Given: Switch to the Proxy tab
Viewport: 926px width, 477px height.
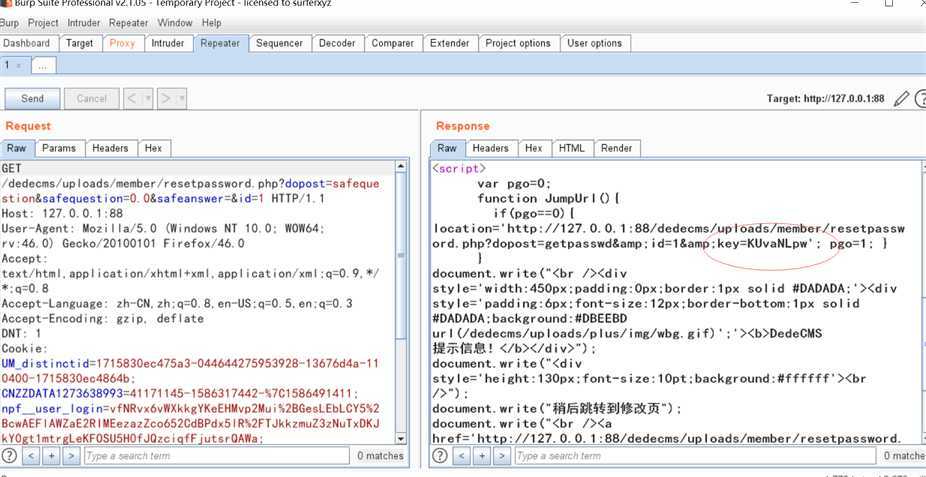Looking at the screenshot, I should pos(122,43).
